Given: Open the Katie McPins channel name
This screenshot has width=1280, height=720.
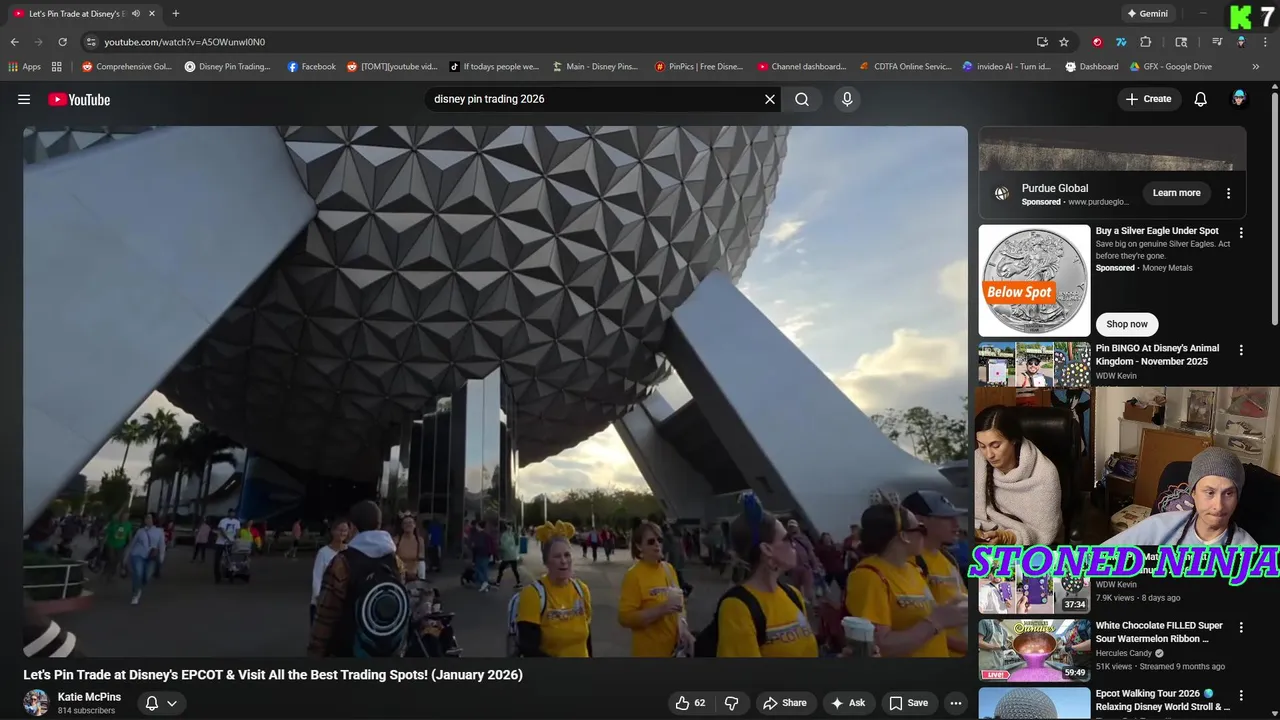Looking at the screenshot, I should click(89, 697).
